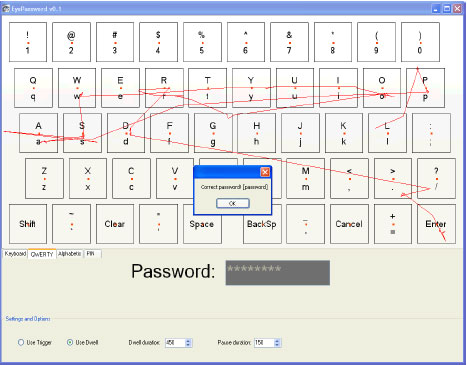Choose the S key

pos(82,133)
